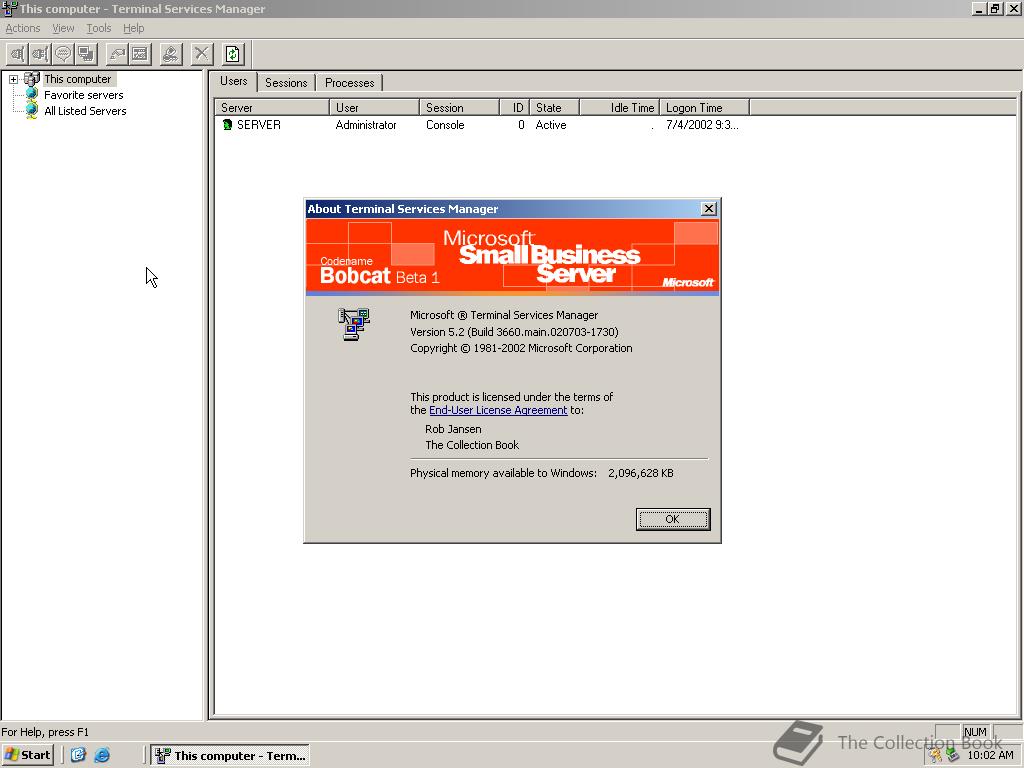Click the This computer tree icon
This screenshot has width=1024, height=768.
coord(32,79)
